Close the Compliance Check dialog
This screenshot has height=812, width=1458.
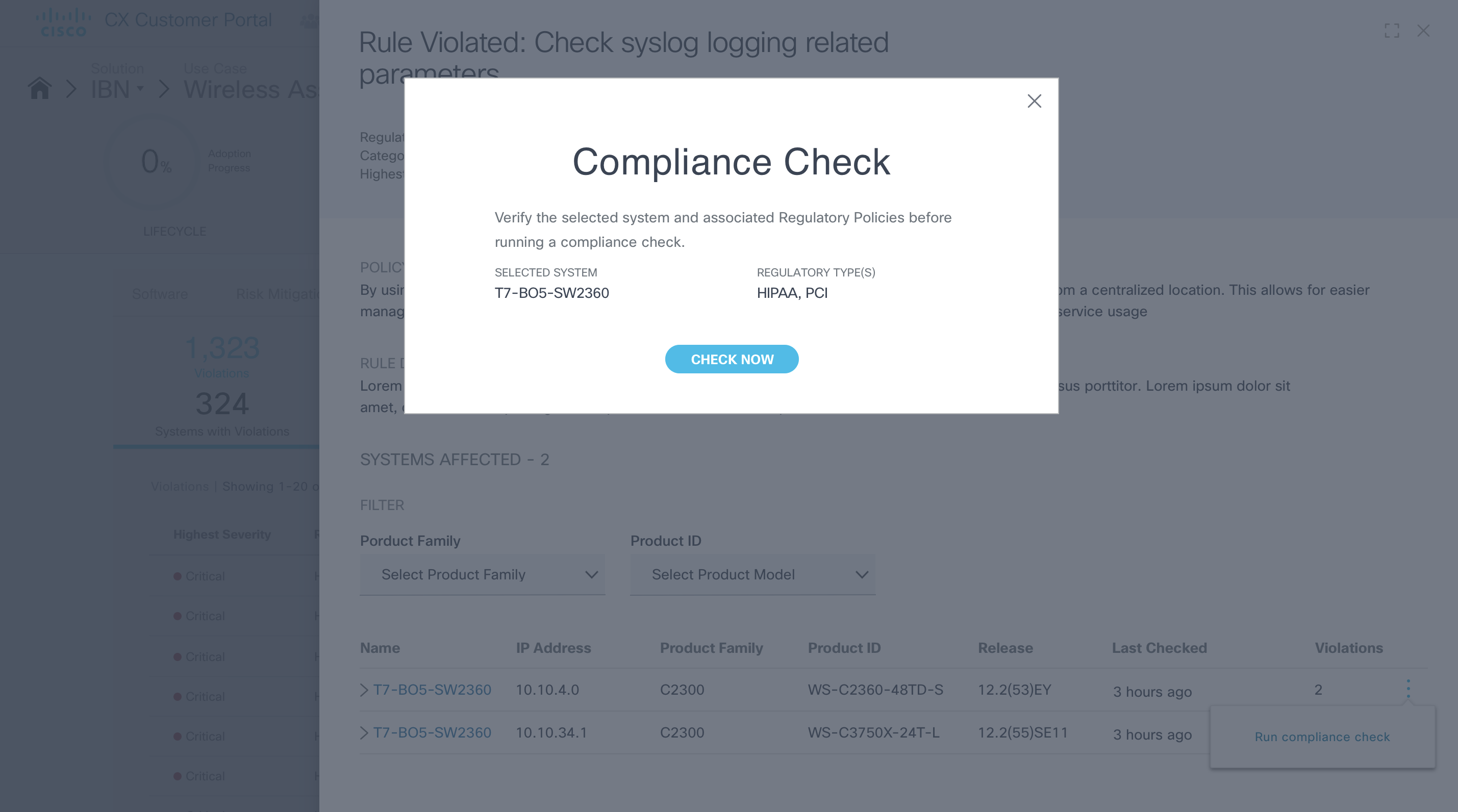1034,102
